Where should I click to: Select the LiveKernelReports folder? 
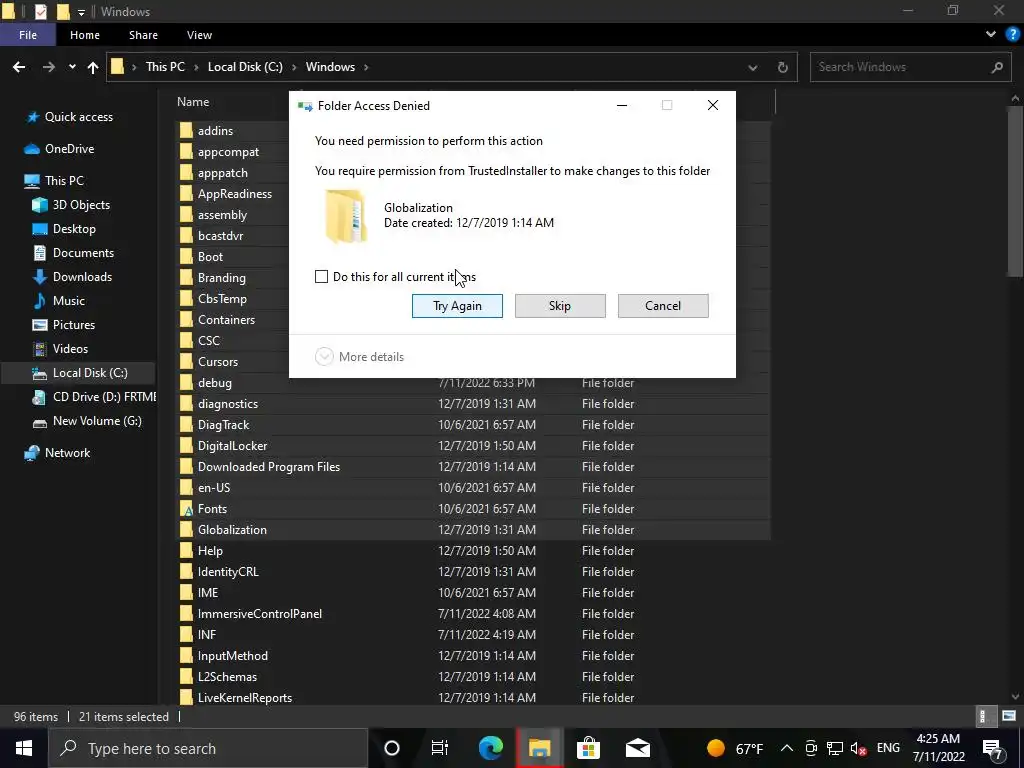click(x=473, y=697)
